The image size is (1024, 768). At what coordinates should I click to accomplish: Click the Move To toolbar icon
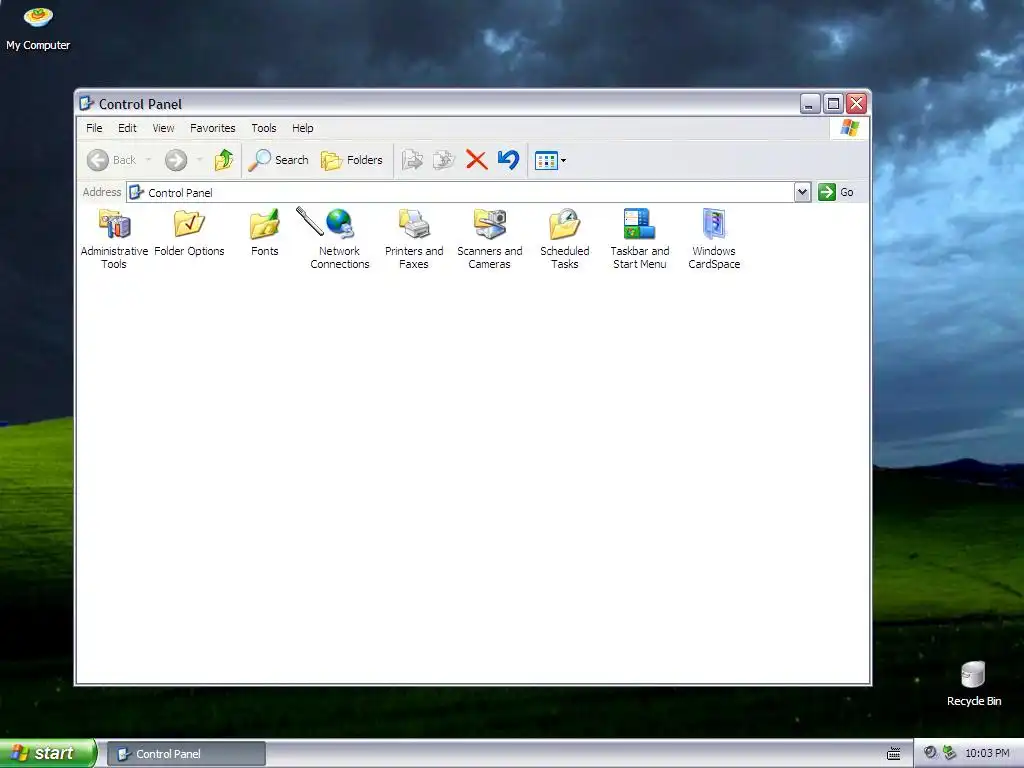(412, 160)
